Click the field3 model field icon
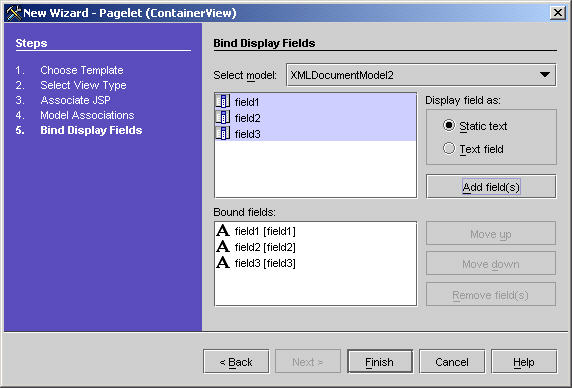Viewport: 572px width, 388px height. (223, 133)
